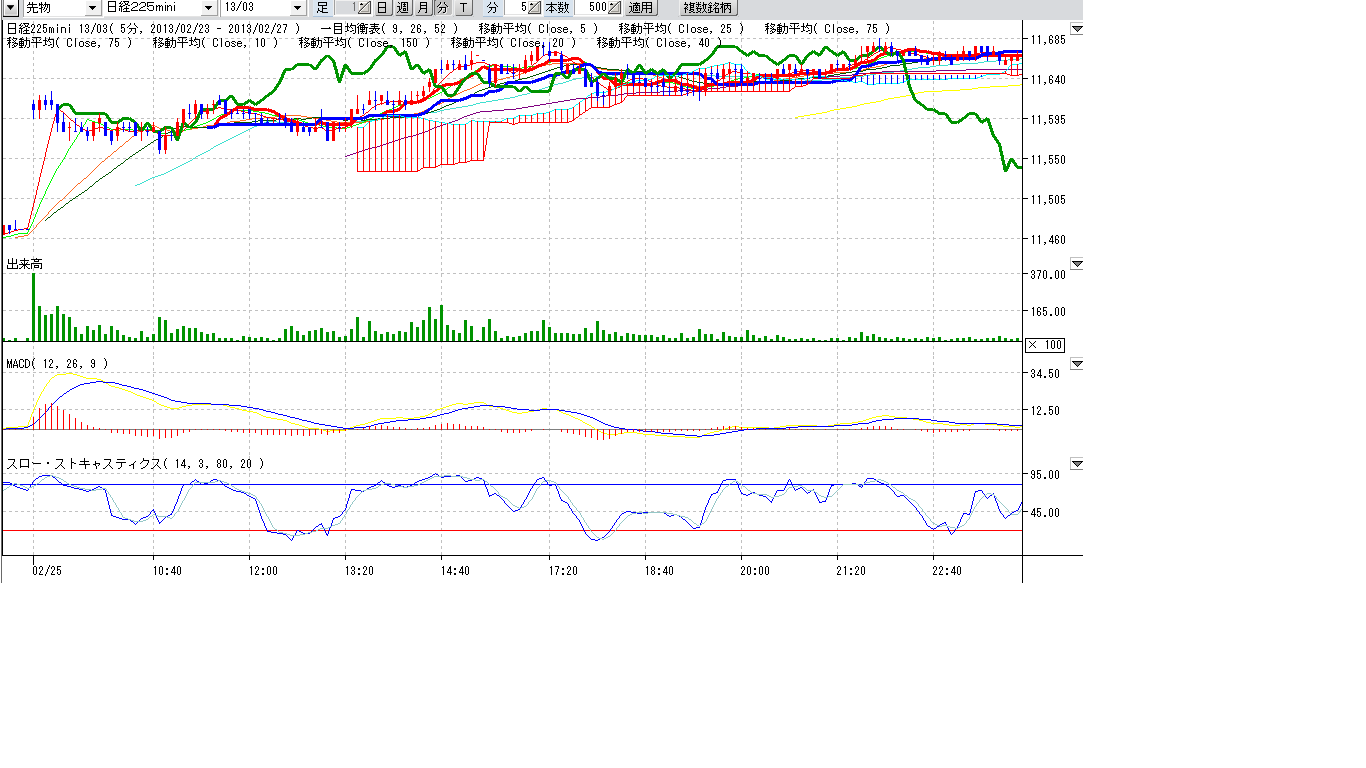Open the slow stochastics panel menu arrow
This screenshot has height=768, width=1366.
tap(1077, 464)
